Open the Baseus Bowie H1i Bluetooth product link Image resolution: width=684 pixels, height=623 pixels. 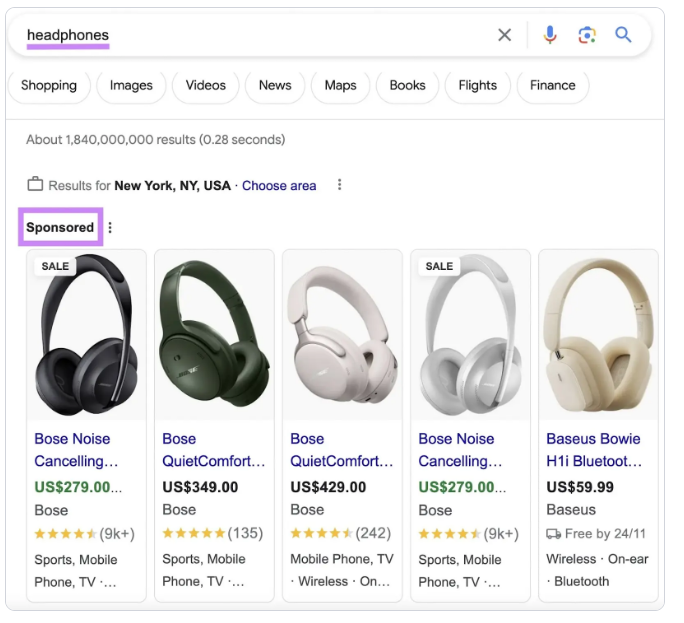[x=594, y=450]
